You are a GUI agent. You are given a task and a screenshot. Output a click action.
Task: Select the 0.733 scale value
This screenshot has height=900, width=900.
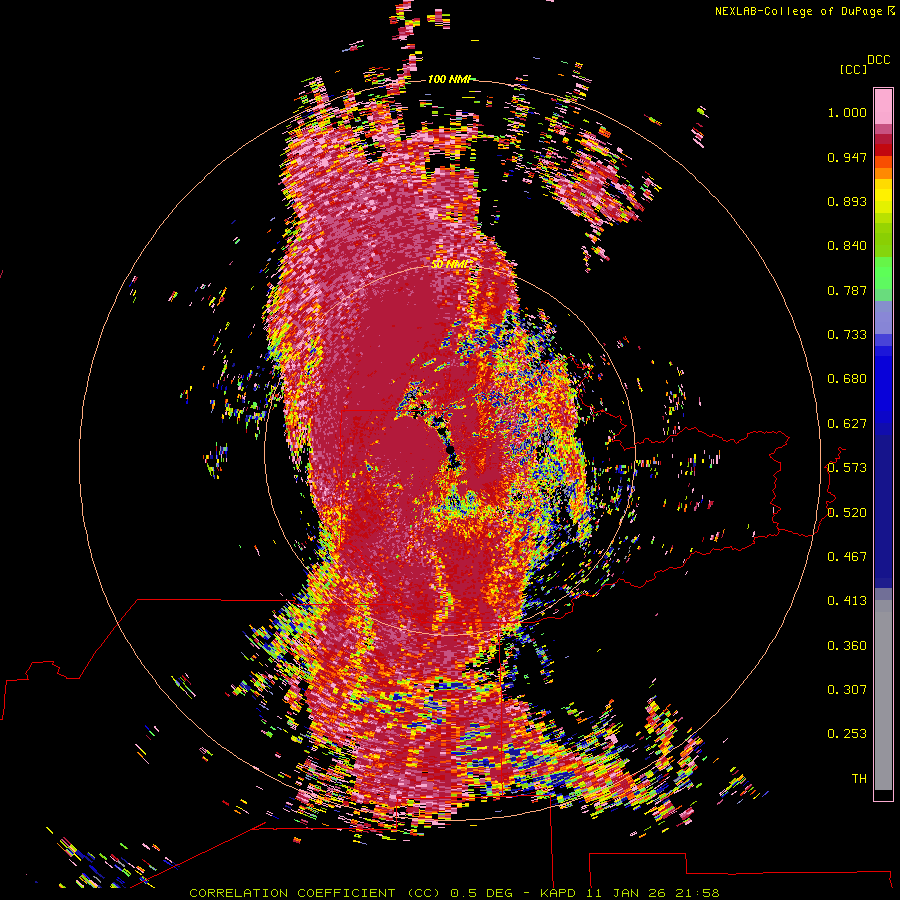[x=847, y=335]
